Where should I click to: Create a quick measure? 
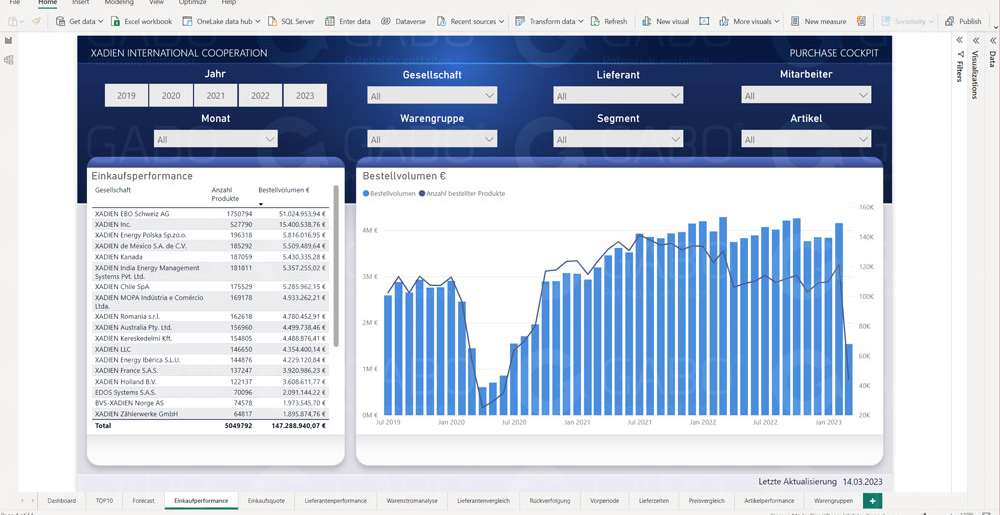[862, 21]
